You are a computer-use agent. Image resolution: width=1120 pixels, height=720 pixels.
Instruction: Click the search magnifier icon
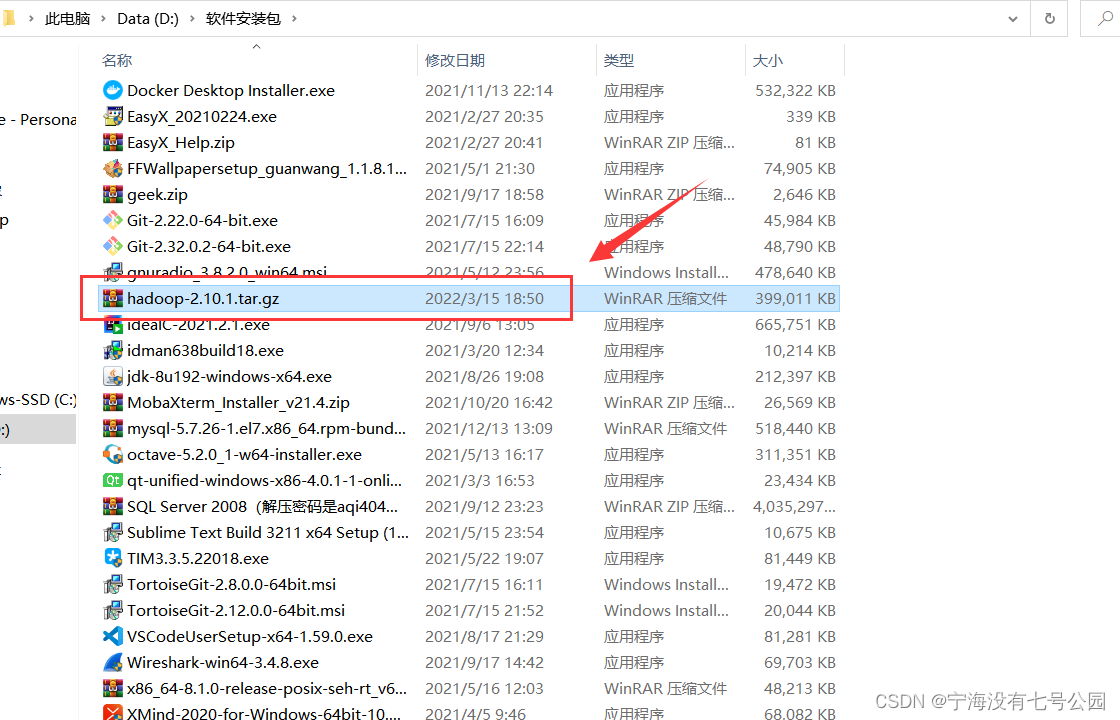[x=1105, y=19]
